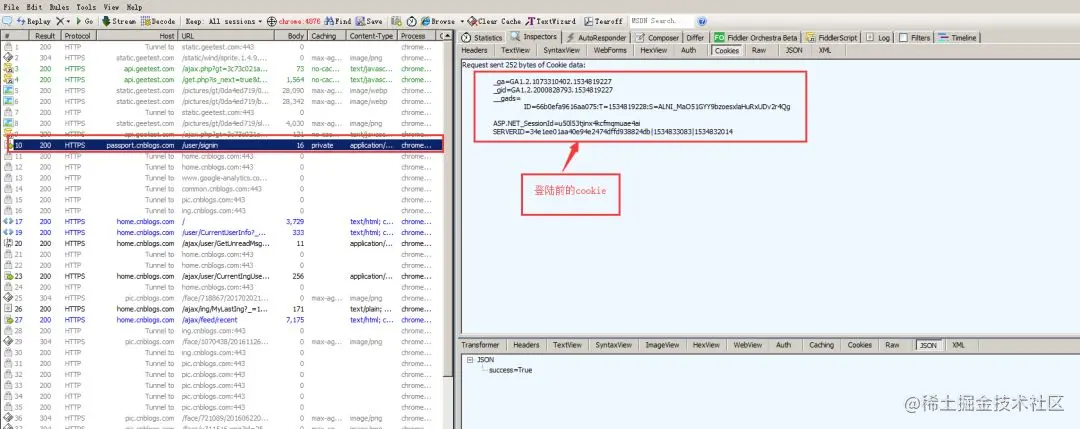Click the Browse button
Screen dimensions: 1080x429
[438, 21]
